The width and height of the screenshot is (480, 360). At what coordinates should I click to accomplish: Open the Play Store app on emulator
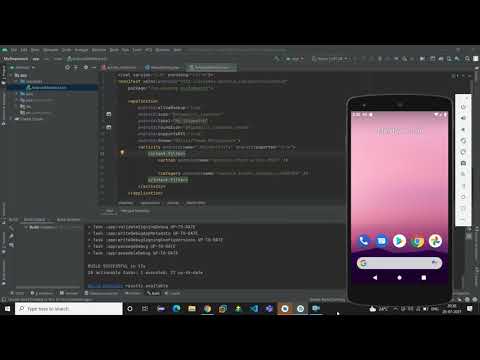point(399,241)
